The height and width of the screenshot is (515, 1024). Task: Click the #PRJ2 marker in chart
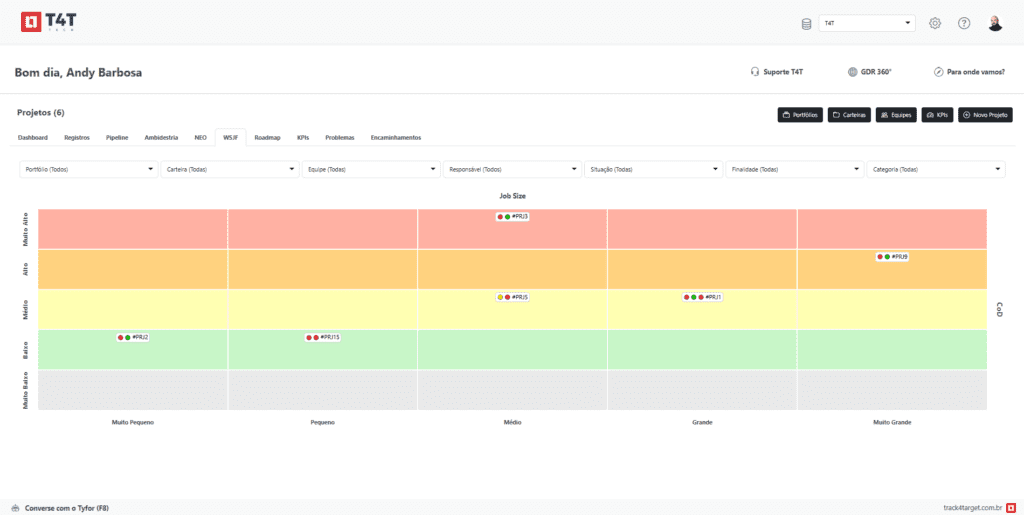(133, 338)
